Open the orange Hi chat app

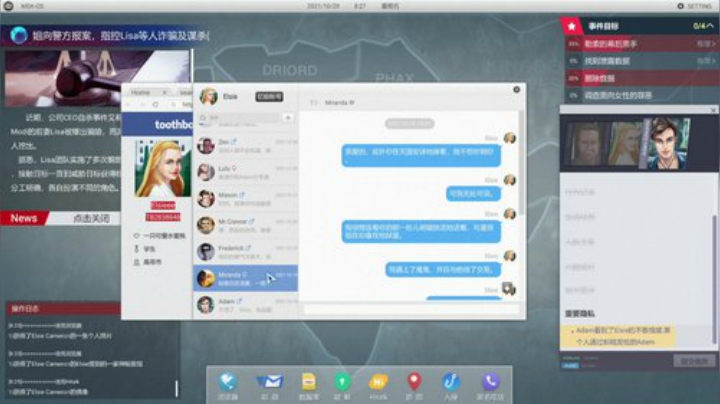coord(378,382)
